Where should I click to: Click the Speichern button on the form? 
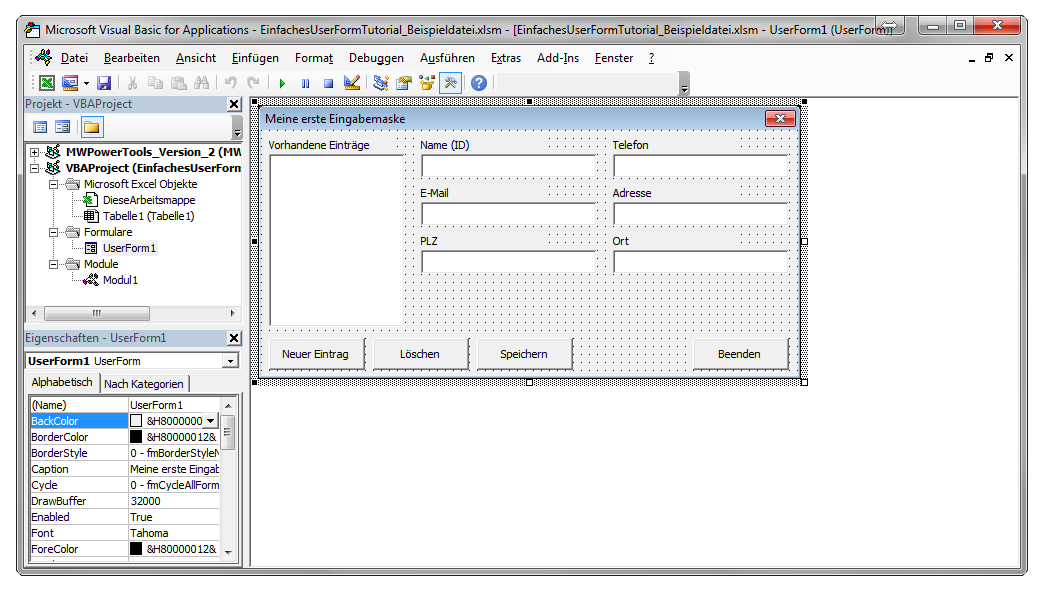point(524,354)
